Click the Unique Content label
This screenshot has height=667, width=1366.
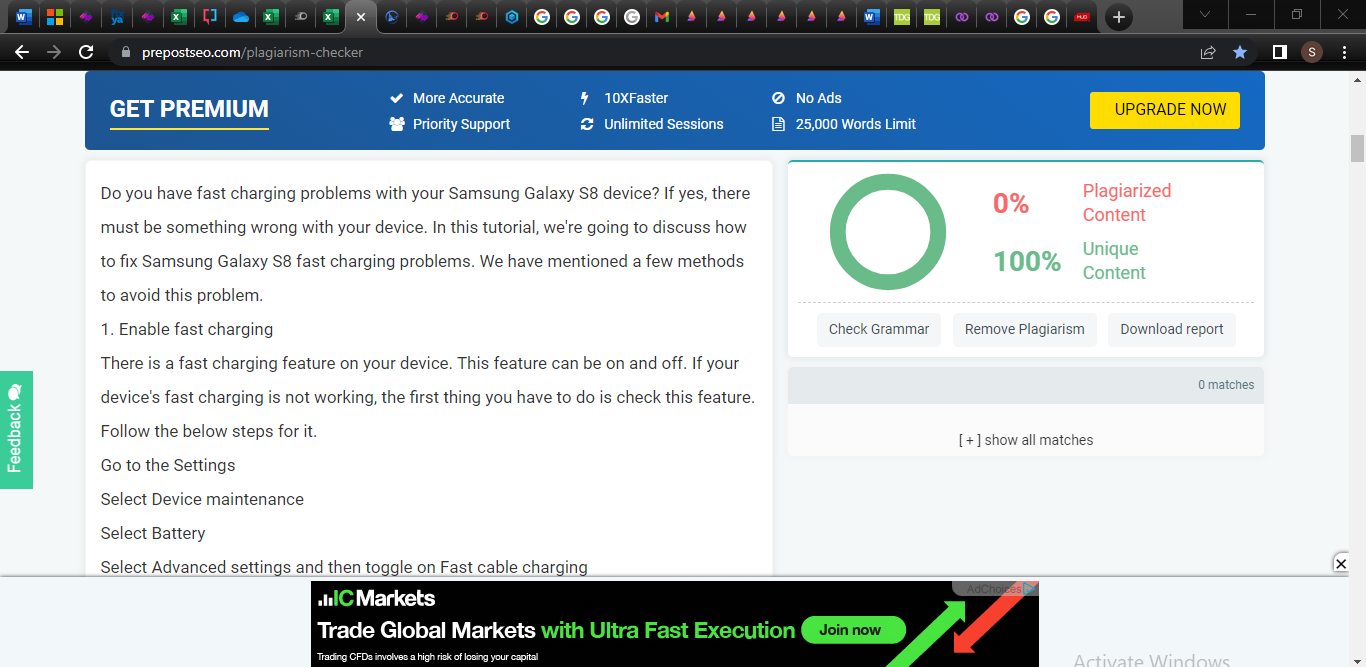(1114, 261)
